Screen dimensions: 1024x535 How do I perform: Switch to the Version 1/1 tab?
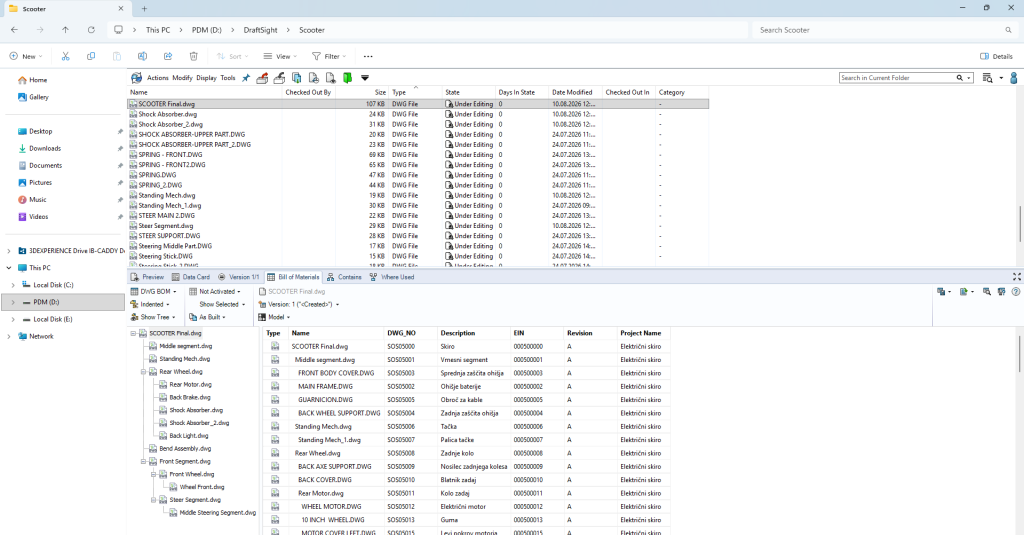pyautogui.click(x=239, y=277)
